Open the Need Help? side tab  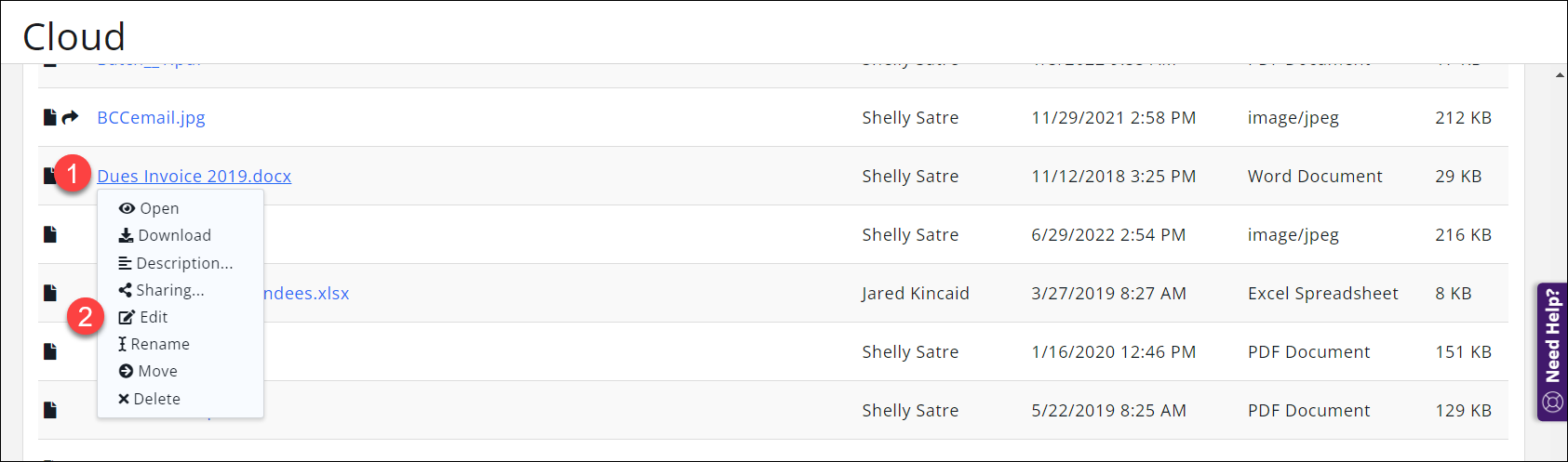(x=1552, y=351)
